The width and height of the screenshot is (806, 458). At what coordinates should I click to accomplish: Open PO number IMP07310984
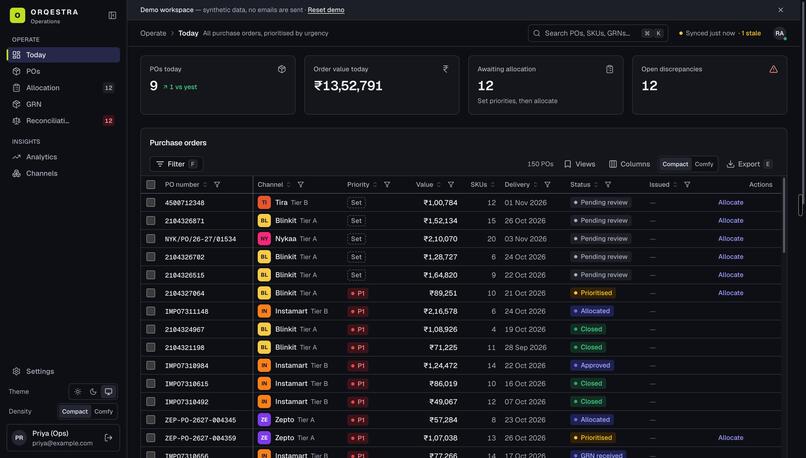pos(187,365)
